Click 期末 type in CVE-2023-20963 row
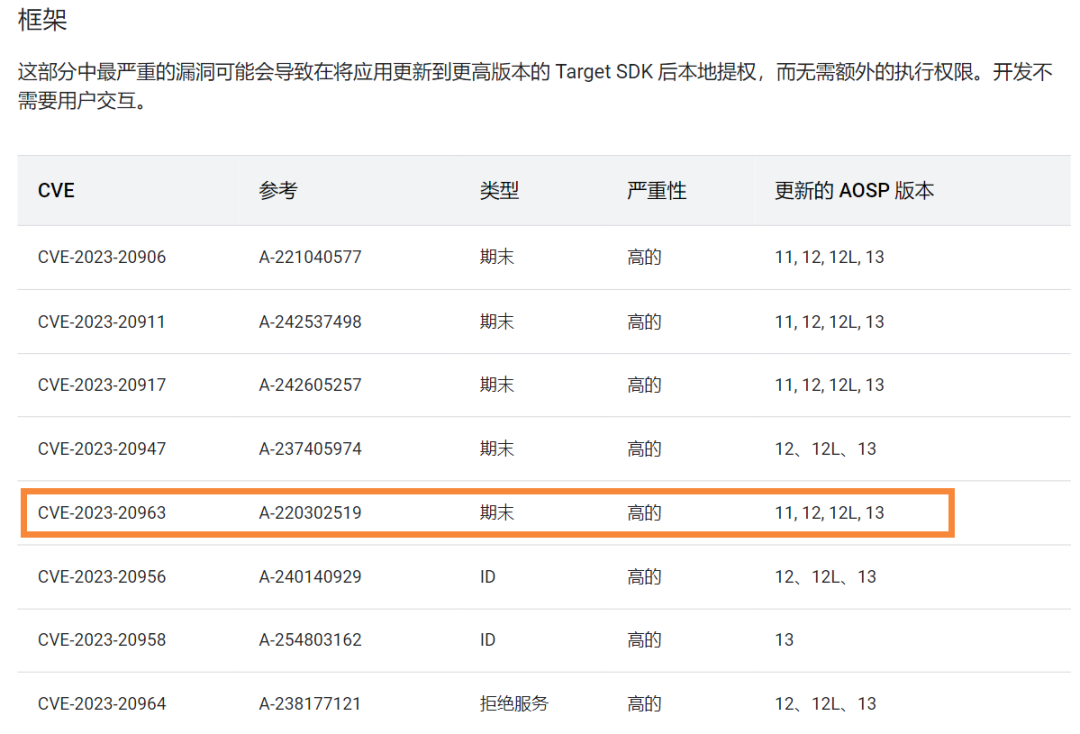This screenshot has width=1080, height=734. [x=497, y=513]
